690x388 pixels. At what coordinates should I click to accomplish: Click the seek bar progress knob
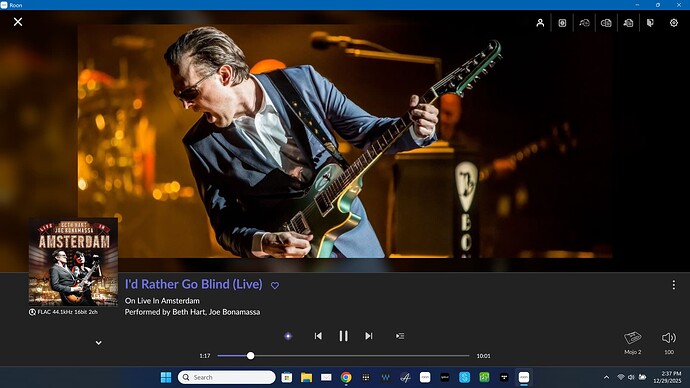(x=250, y=356)
